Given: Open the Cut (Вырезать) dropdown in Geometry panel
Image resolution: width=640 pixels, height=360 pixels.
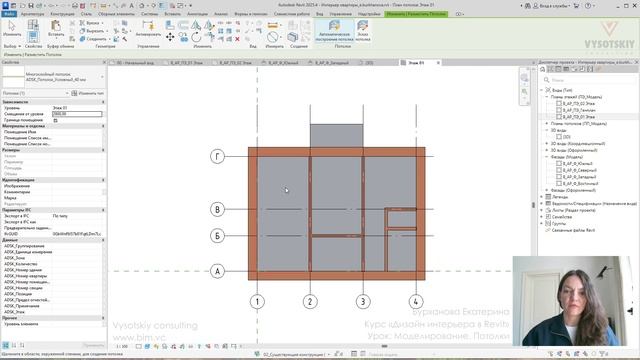Looking at the screenshot, I should point(107,31).
